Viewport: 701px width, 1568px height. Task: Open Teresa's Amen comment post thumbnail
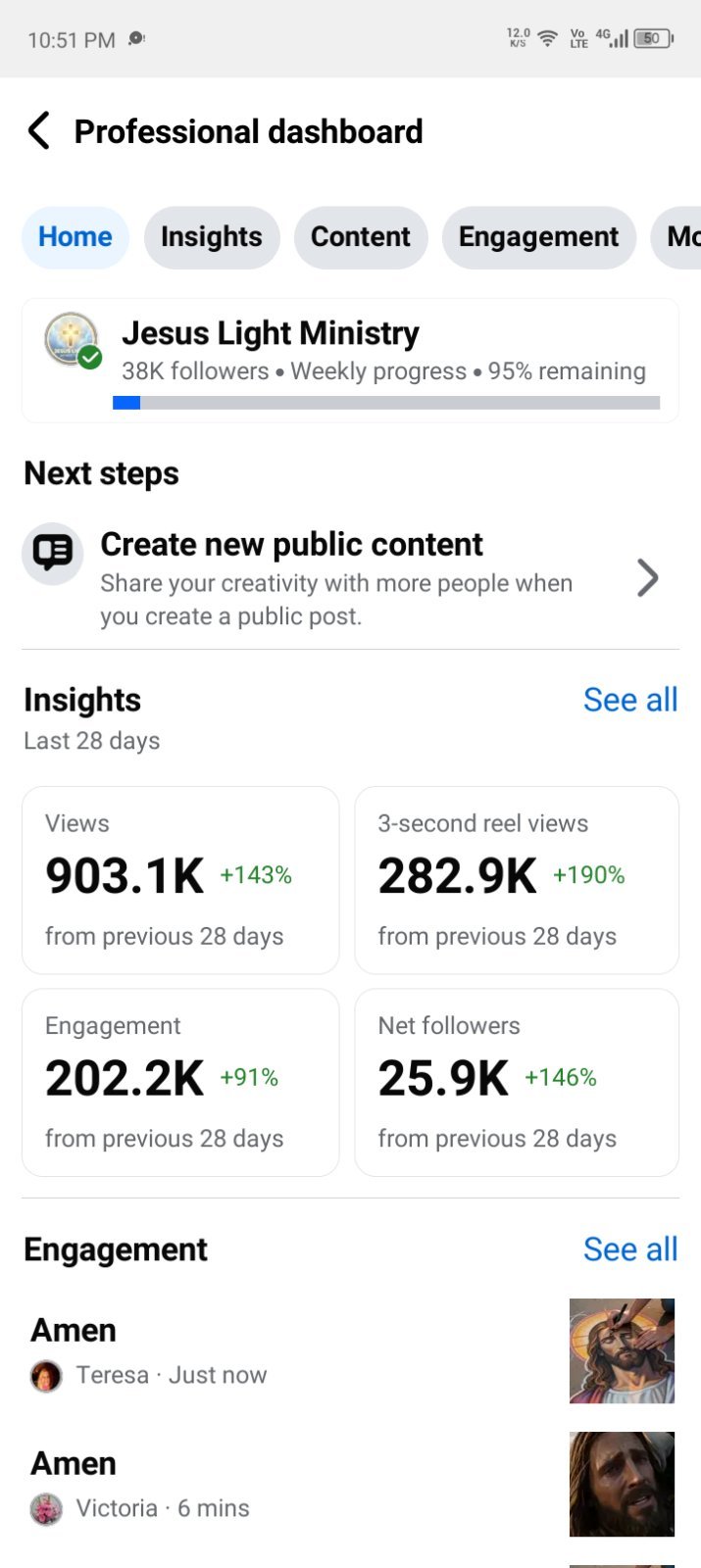click(622, 1350)
